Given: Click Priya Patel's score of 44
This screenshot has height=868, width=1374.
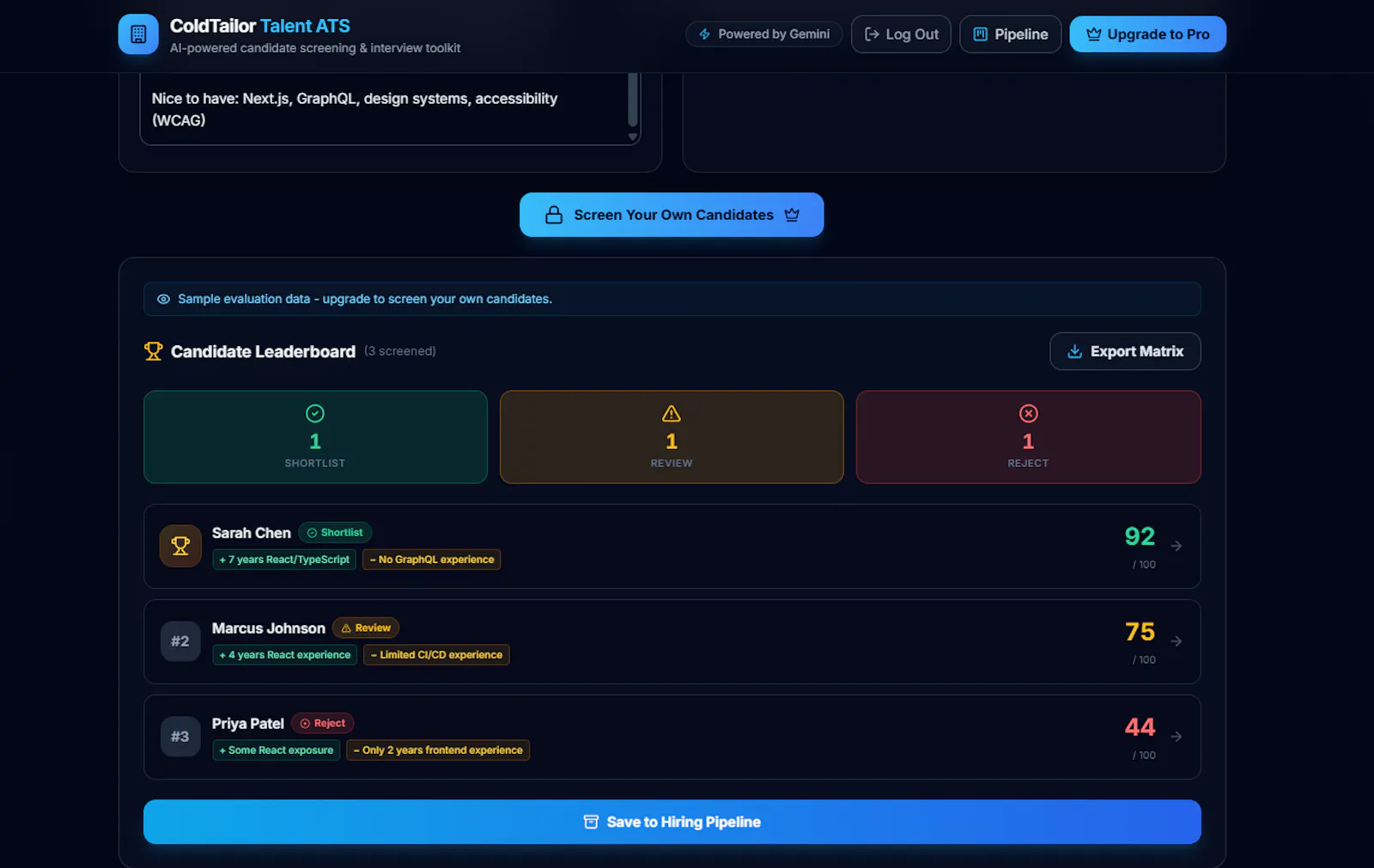Looking at the screenshot, I should coord(1140,727).
